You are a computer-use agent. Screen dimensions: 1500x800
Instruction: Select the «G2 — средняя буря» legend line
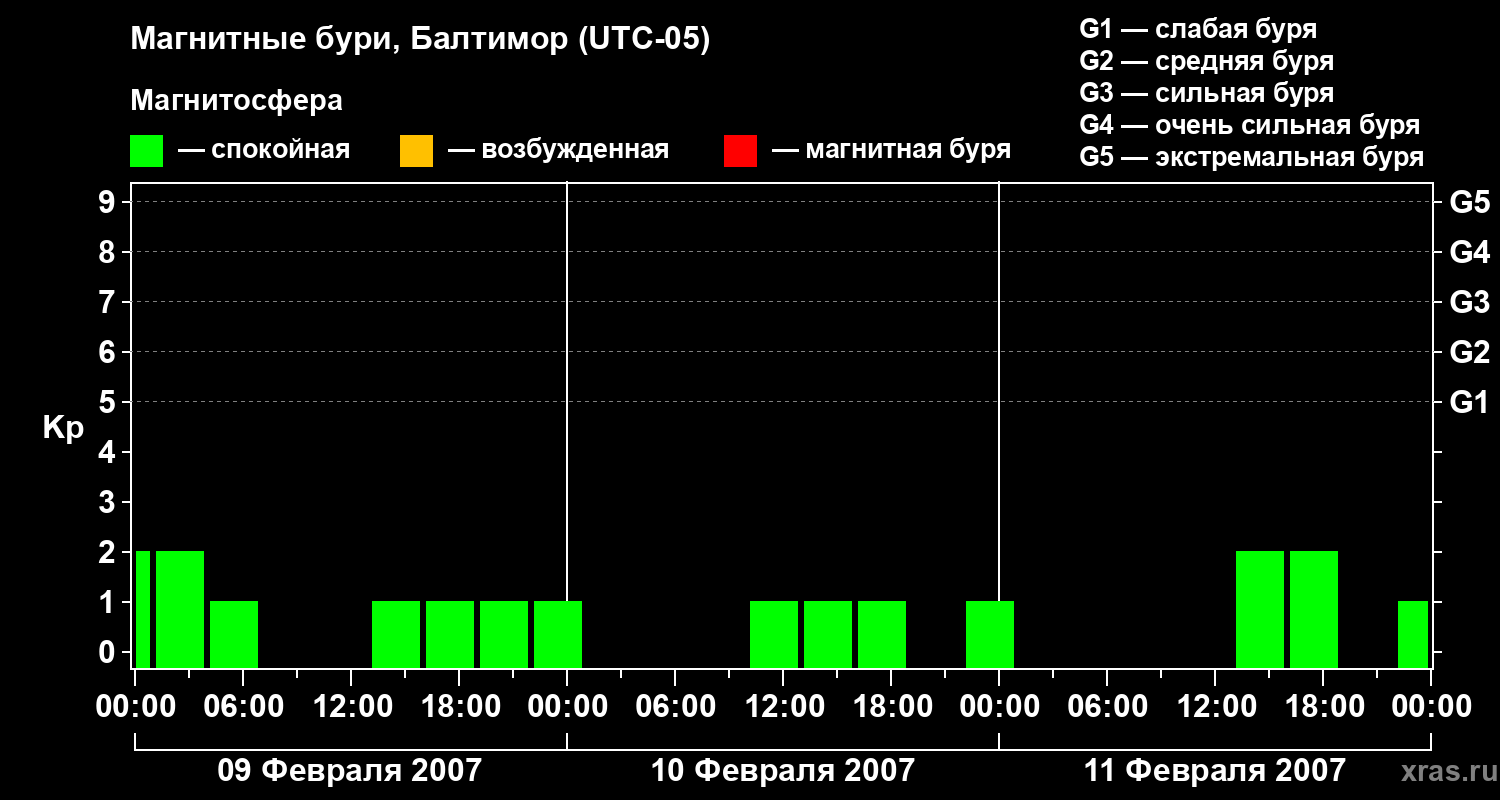coord(1207,61)
